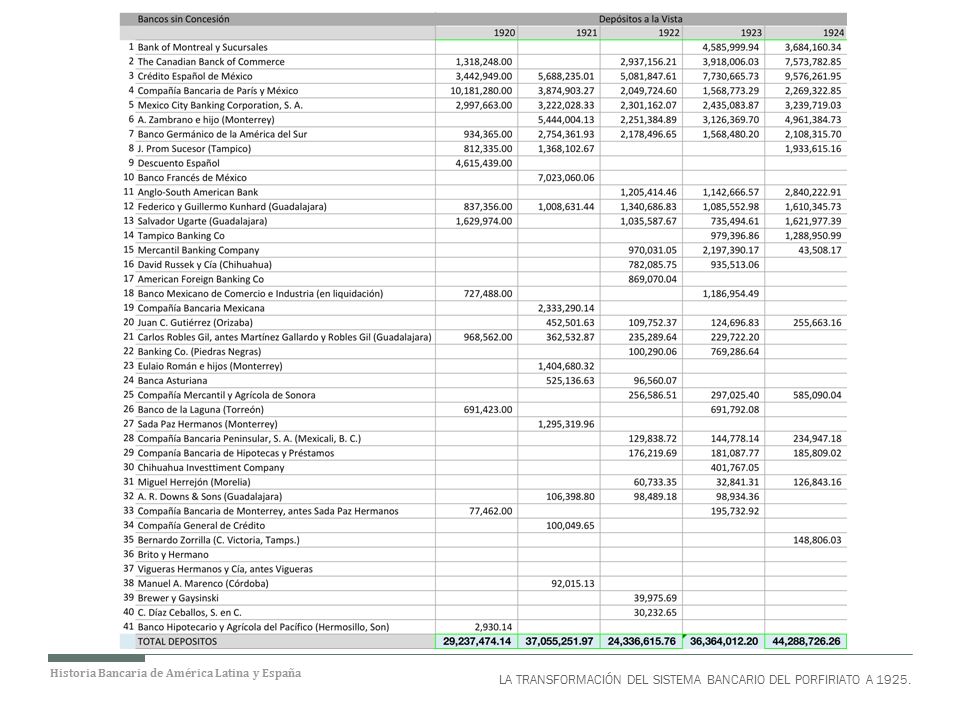Select Crédito Español 1924 value 9,576,261.95
The image size is (960, 720).
point(813,77)
